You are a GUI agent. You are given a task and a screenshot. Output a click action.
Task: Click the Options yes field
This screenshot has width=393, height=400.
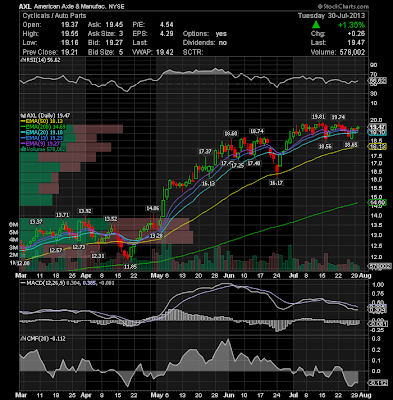click(205, 34)
